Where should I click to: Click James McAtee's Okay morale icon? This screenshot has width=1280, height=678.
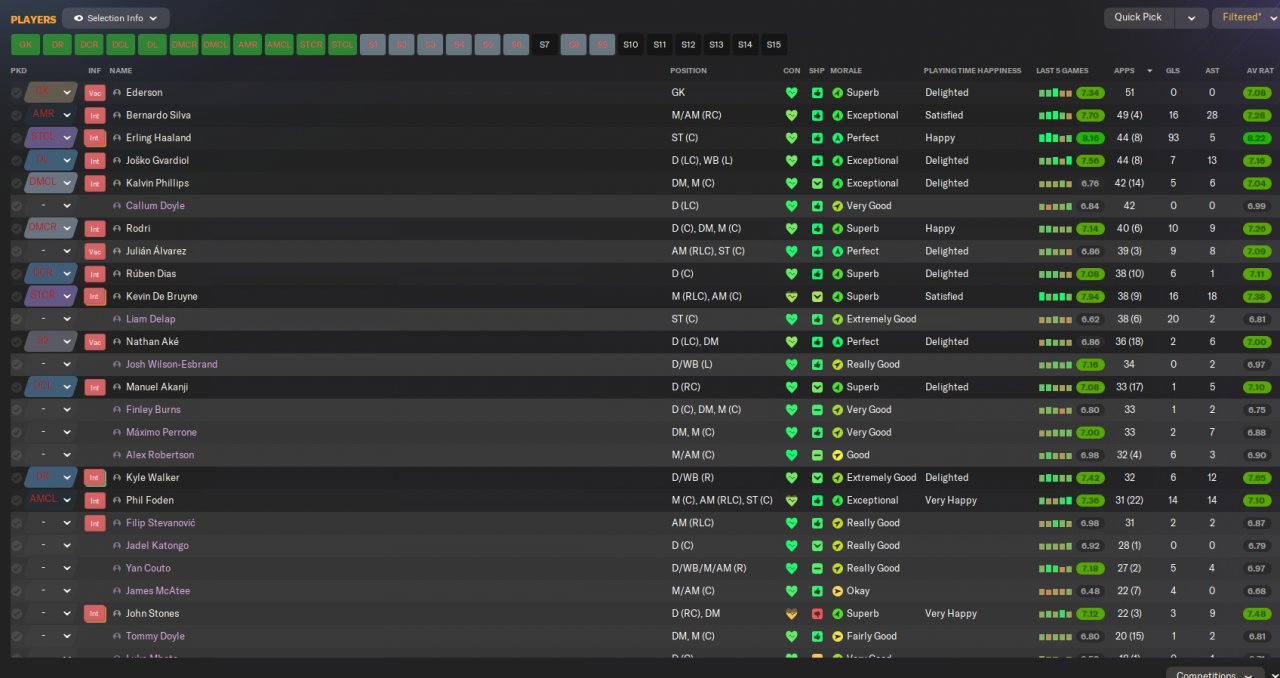(837, 591)
